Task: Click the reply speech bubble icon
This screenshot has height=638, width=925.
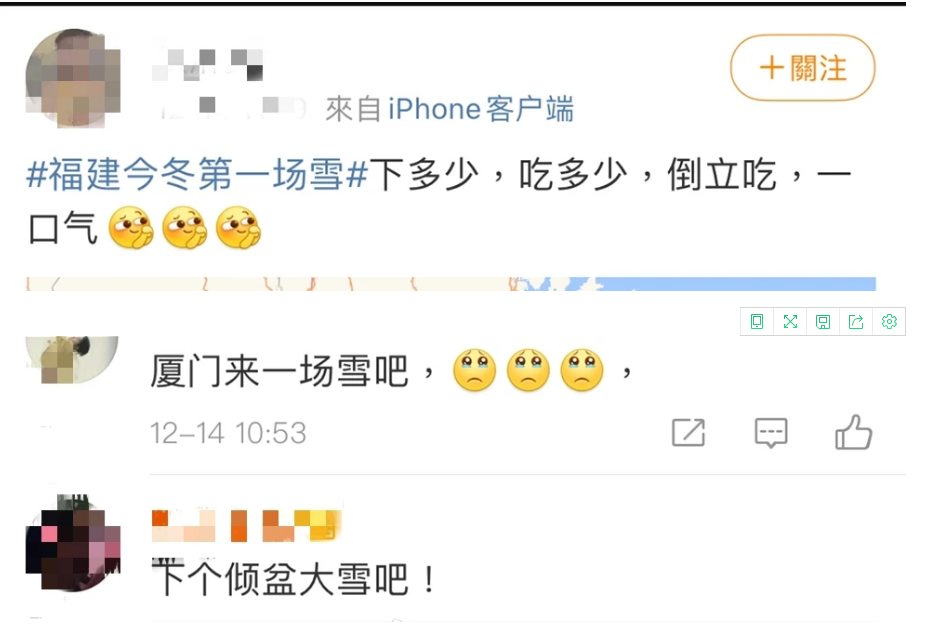Action: (771, 433)
